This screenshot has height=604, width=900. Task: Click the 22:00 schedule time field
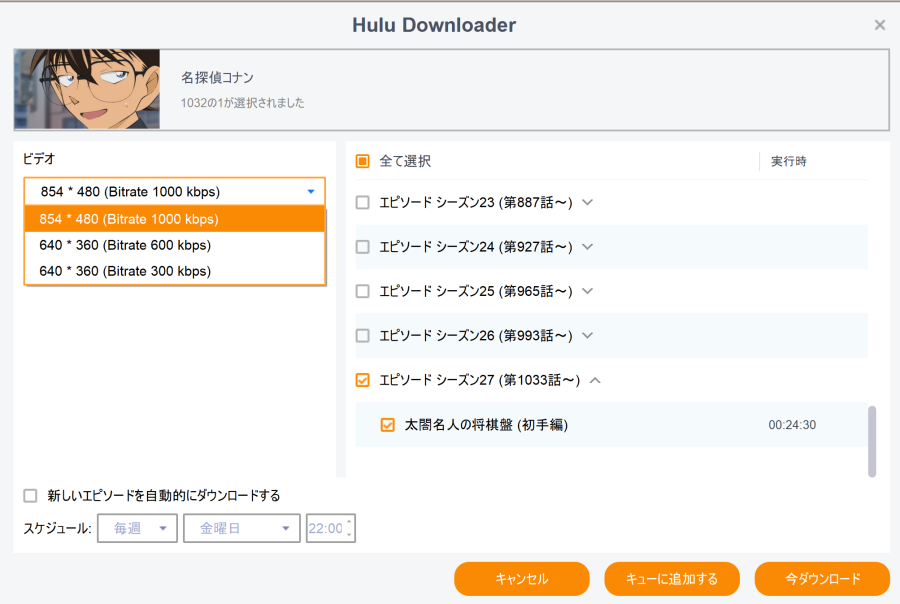[326, 528]
